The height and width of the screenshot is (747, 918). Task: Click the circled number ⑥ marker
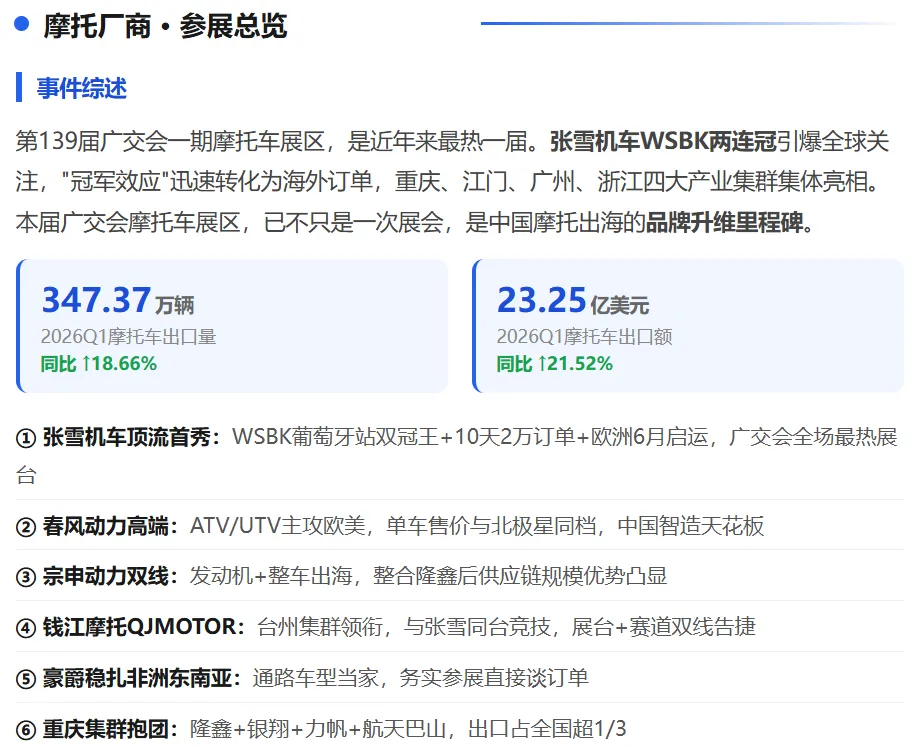[26, 730]
